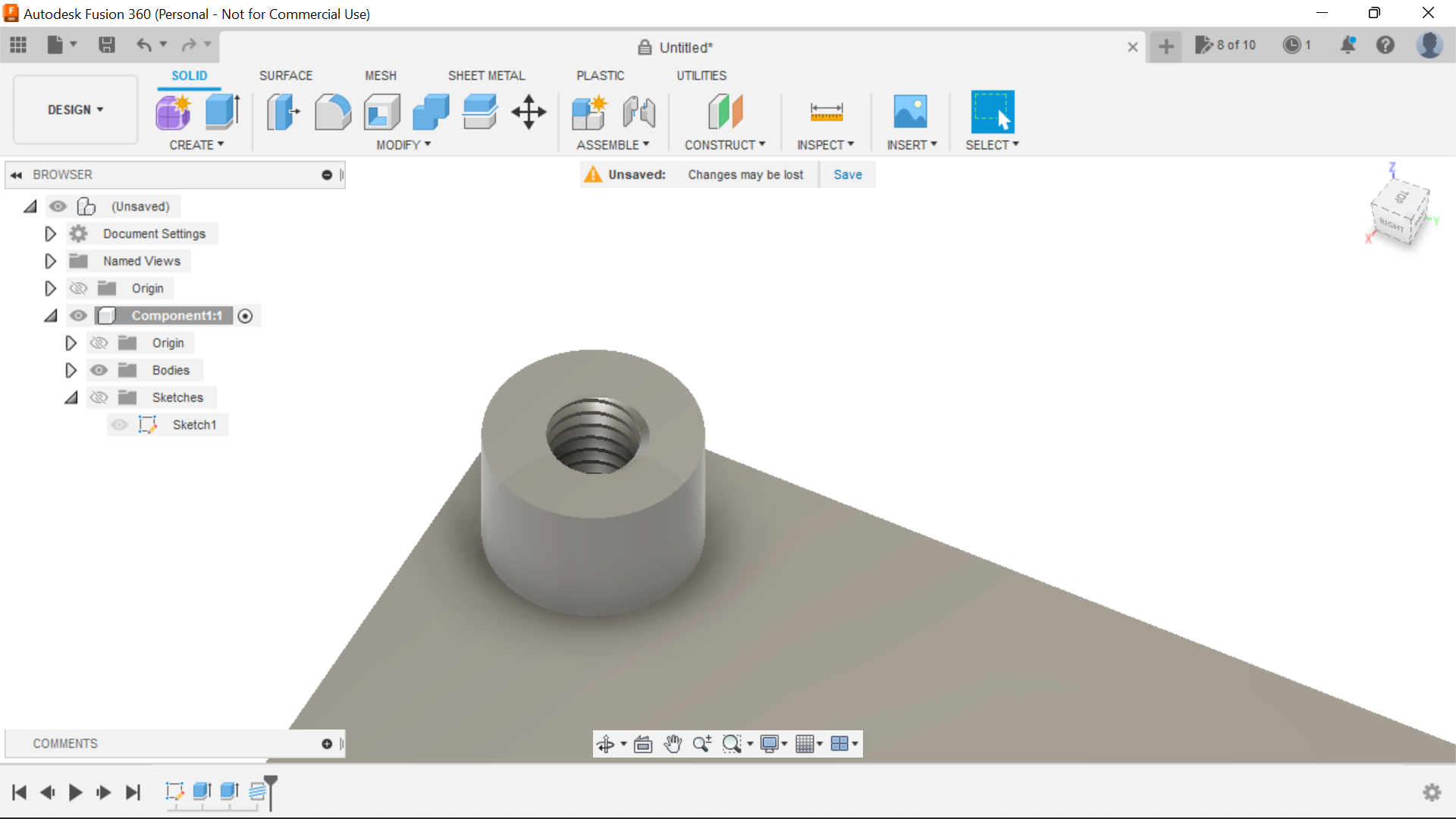Toggle visibility of Sketch1
Screen dimensions: 1456x819
tap(119, 425)
